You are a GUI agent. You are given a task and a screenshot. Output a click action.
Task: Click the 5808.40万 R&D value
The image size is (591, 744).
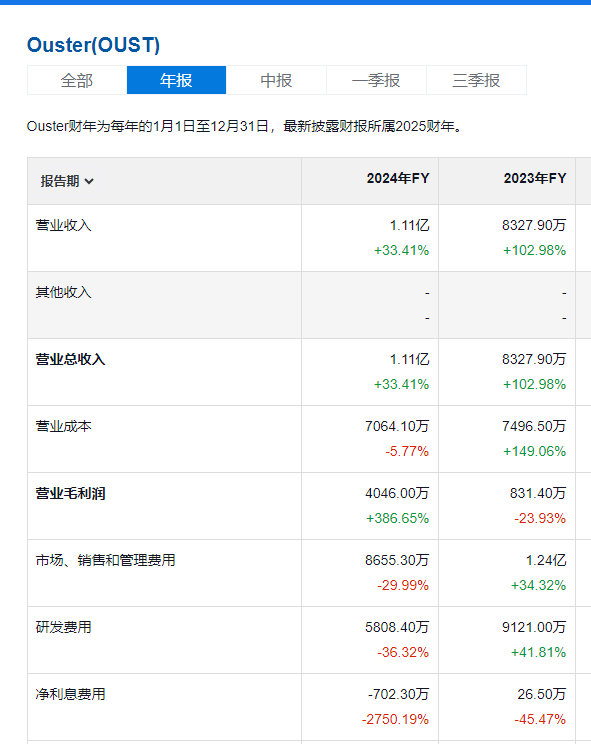(397, 627)
